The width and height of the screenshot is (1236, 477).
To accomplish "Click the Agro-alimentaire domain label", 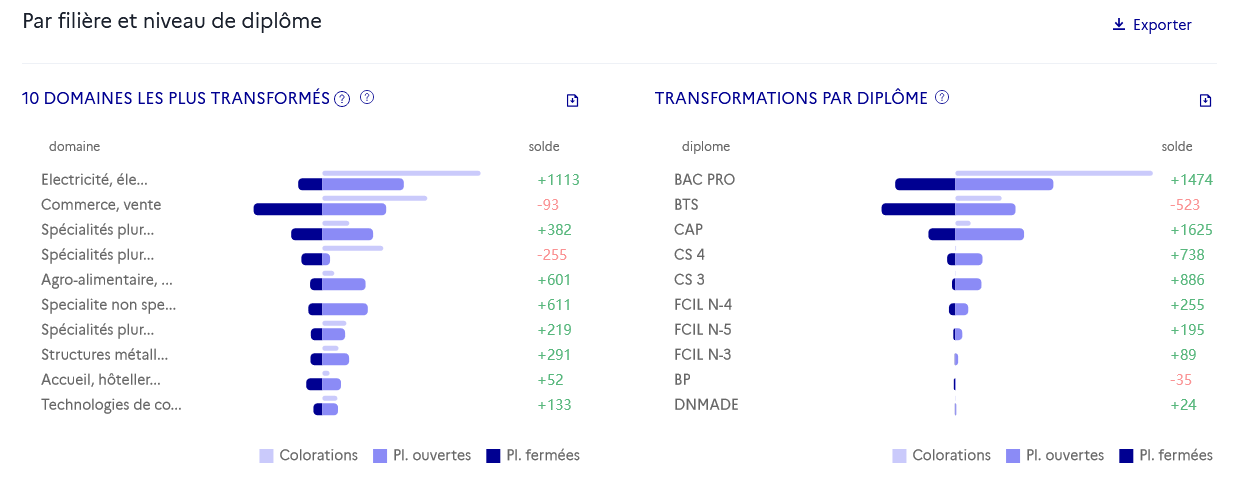I will 107,280.
